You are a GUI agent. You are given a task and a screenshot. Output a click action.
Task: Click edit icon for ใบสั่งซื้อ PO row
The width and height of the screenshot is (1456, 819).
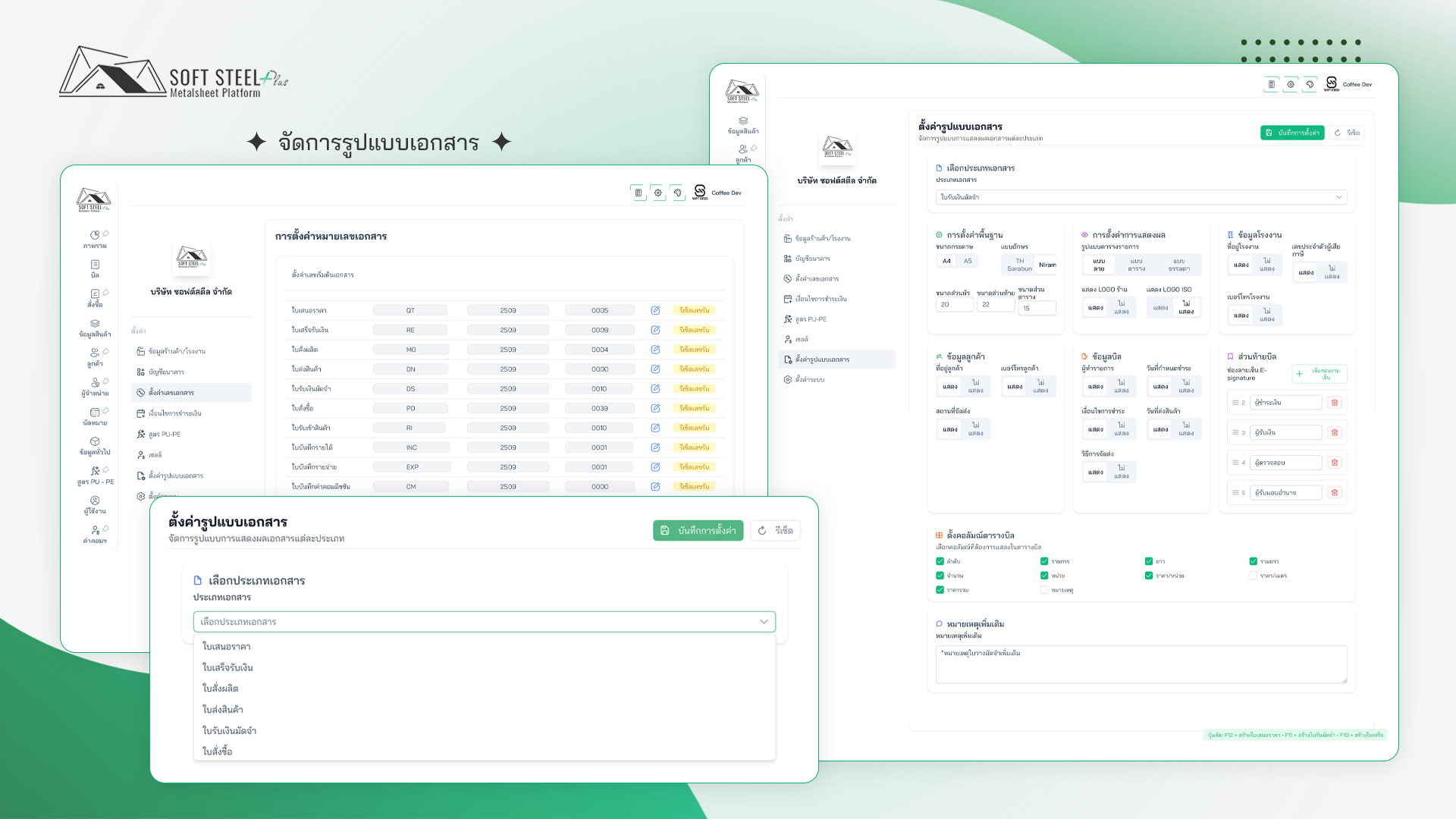click(x=655, y=408)
